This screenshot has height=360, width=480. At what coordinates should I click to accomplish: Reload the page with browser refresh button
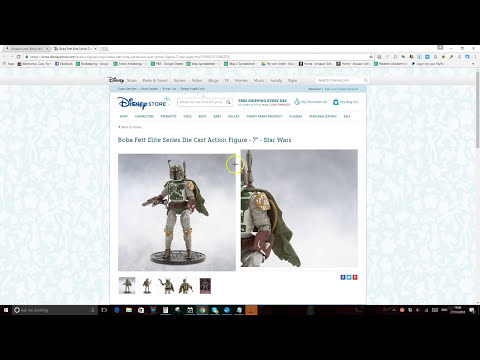pyautogui.click(x=18, y=57)
